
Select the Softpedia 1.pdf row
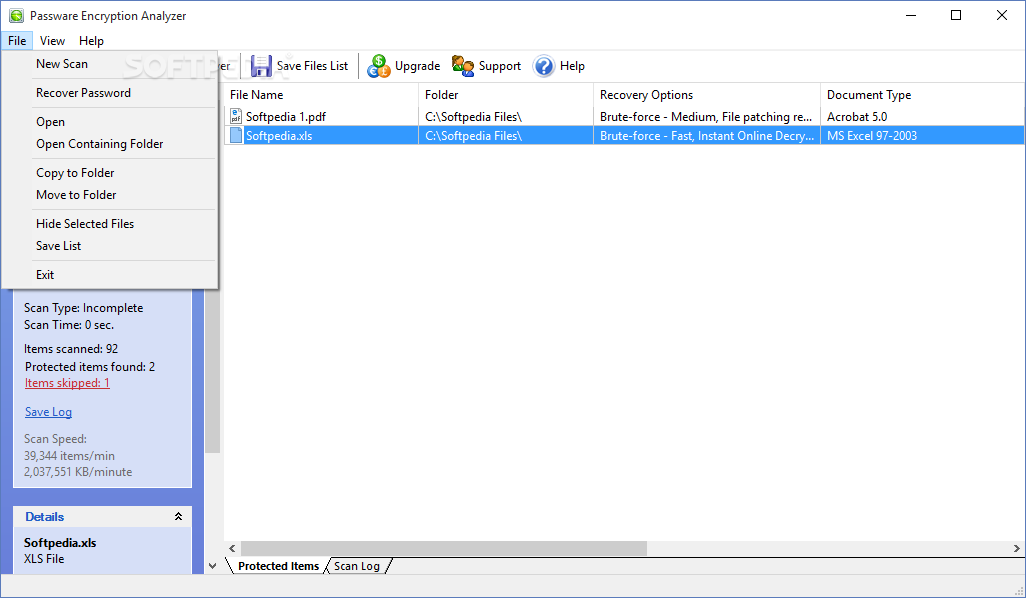(624, 116)
